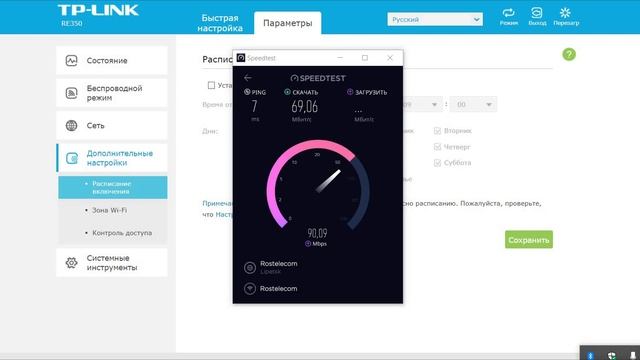
Task: Click the Speedtest back arrow
Action: (248, 78)
